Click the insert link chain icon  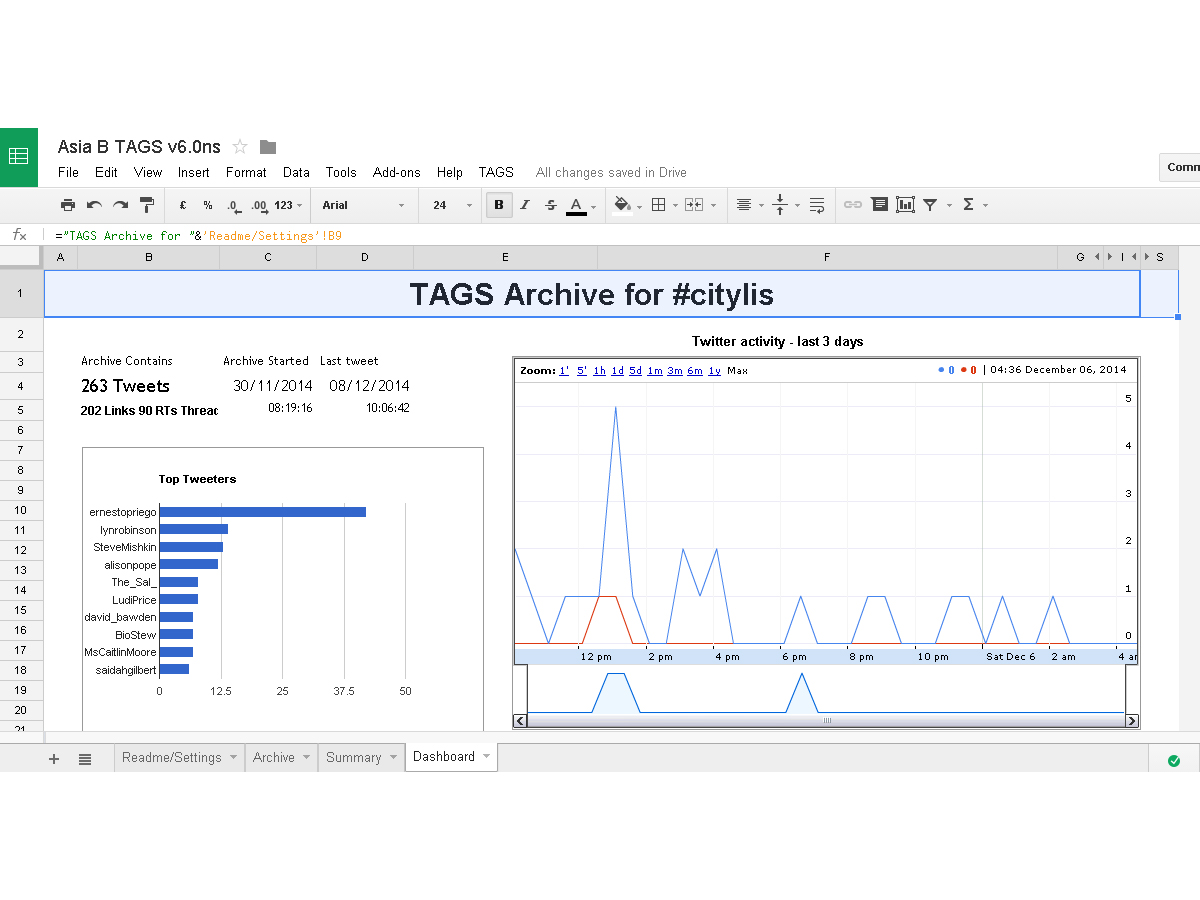[x=853, y=205]
